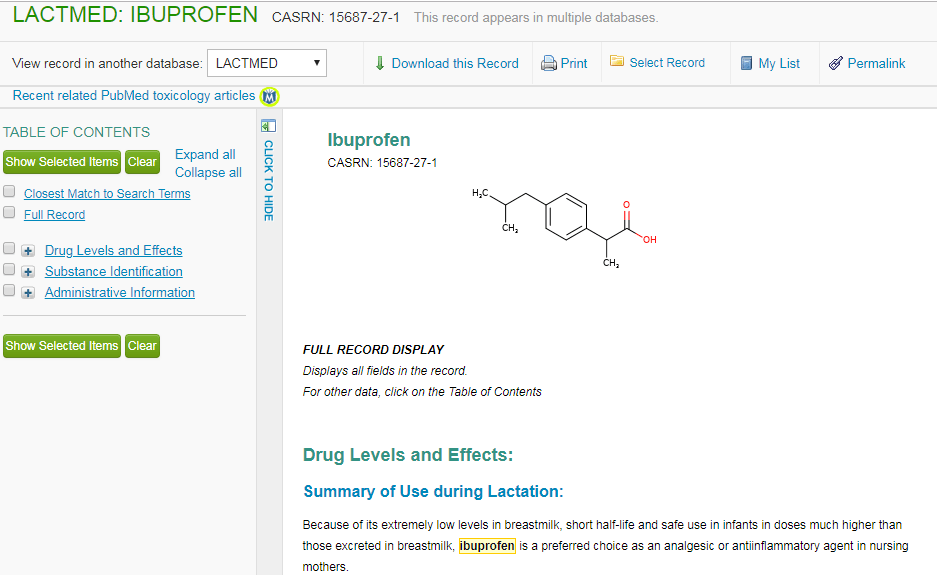Click the TABLE OF CONTENTS heading
This screenshot has height=575, width=937.
76,132
